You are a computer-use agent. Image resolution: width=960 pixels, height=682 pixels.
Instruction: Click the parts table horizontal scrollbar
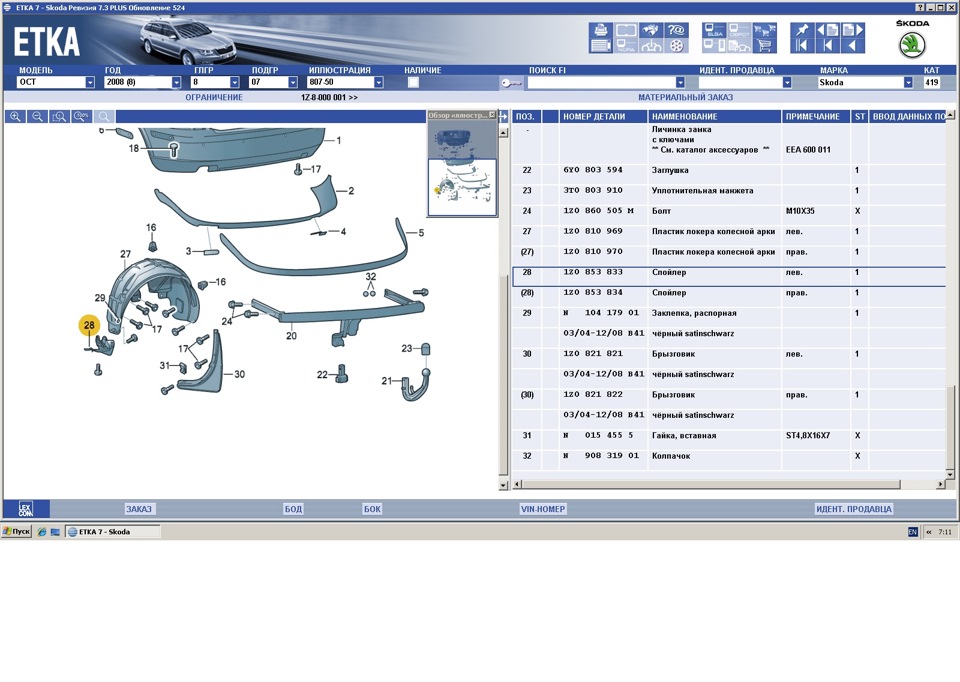pos(729,484)
